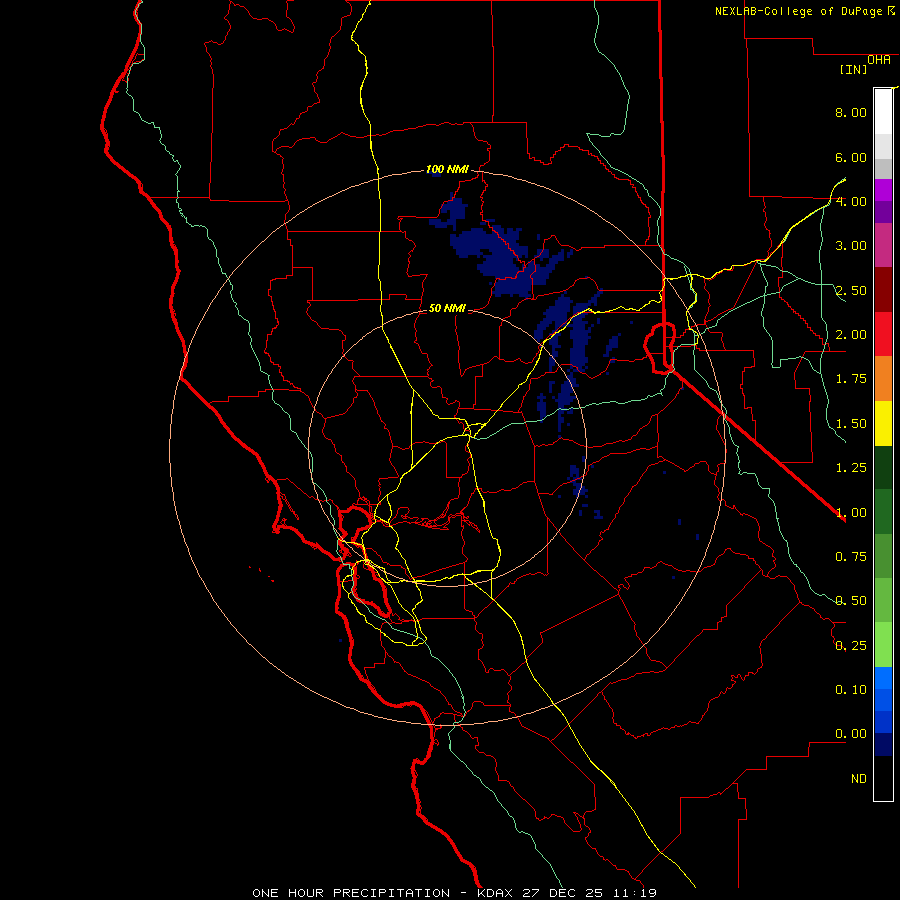This screenshot has height=900, width=900.
Task: Click the [IN] units label
Action: tap(854, 69)
